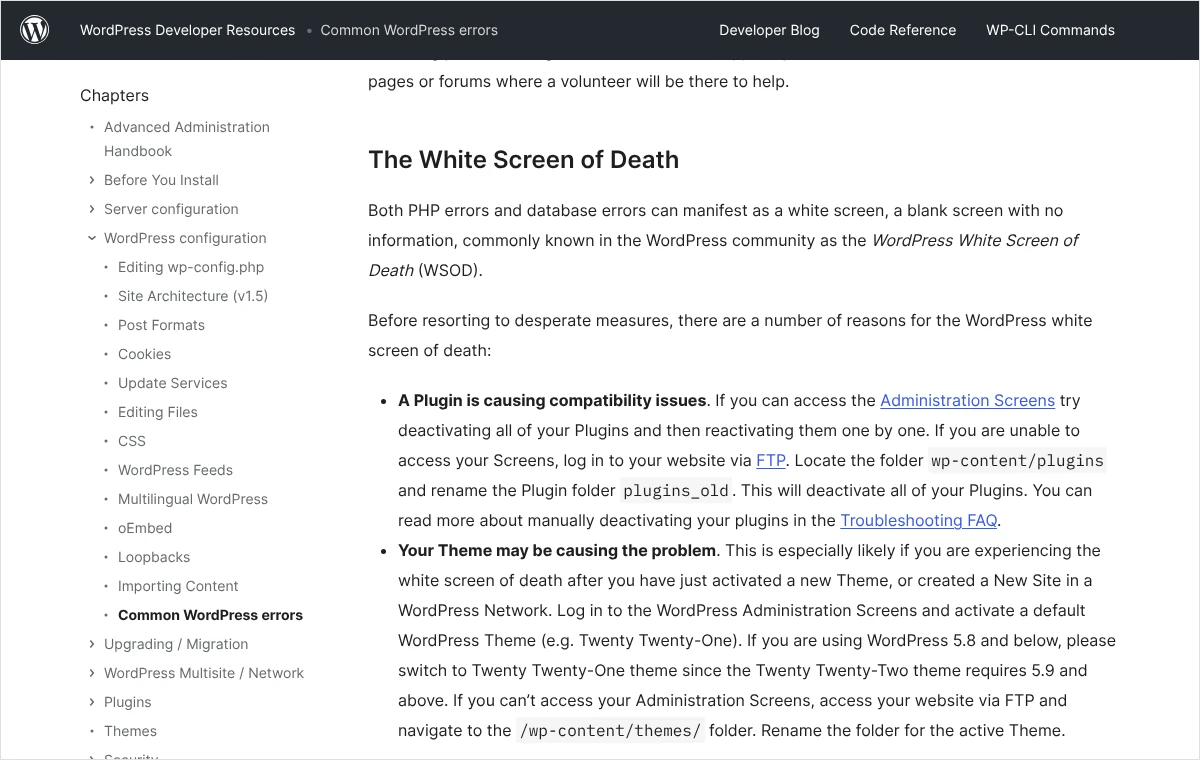Click the plugins_old code text
The height and width of the screenshot is (760, 1200).
tap(677, 490)
